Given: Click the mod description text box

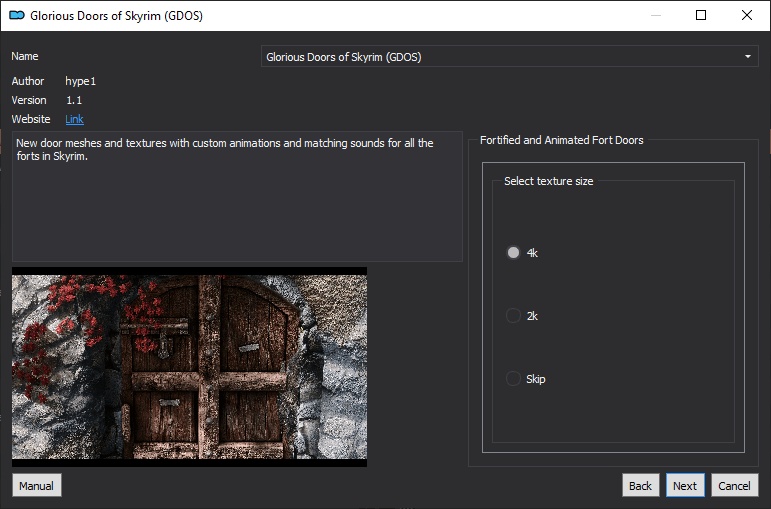Looking at the screenshot, I should click(x=237, y=196).
